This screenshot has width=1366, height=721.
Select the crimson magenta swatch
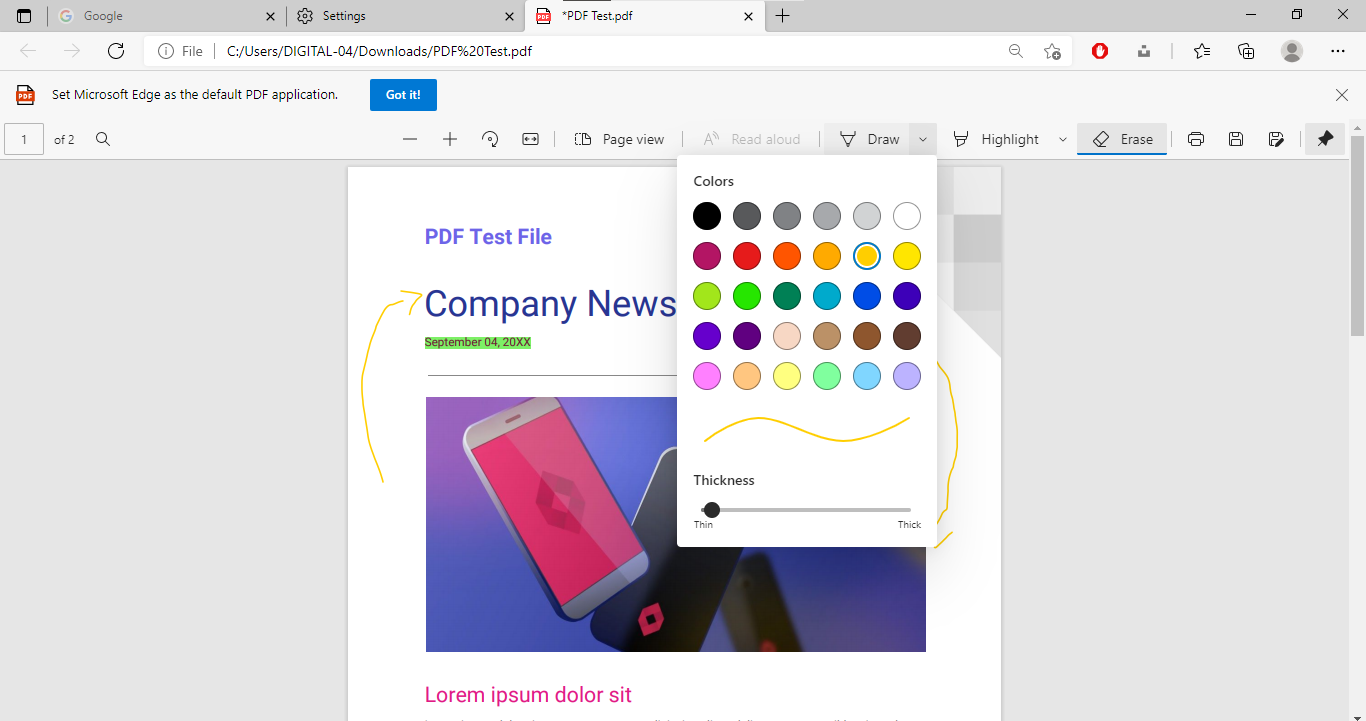(707, 256)
